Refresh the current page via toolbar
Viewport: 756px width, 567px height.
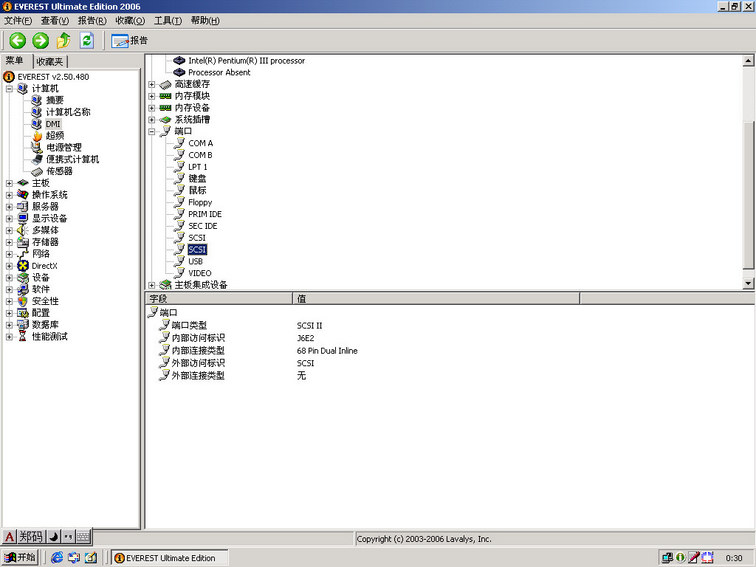tap(87, 40)
